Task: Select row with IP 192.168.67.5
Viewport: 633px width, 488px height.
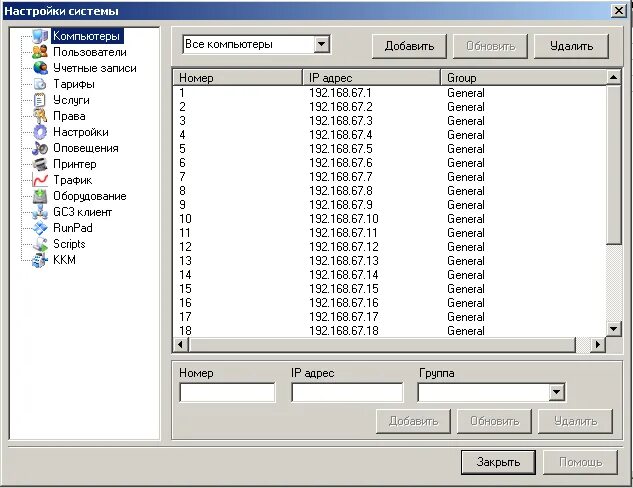Action: pyautogui.click(x=390, y=149)
